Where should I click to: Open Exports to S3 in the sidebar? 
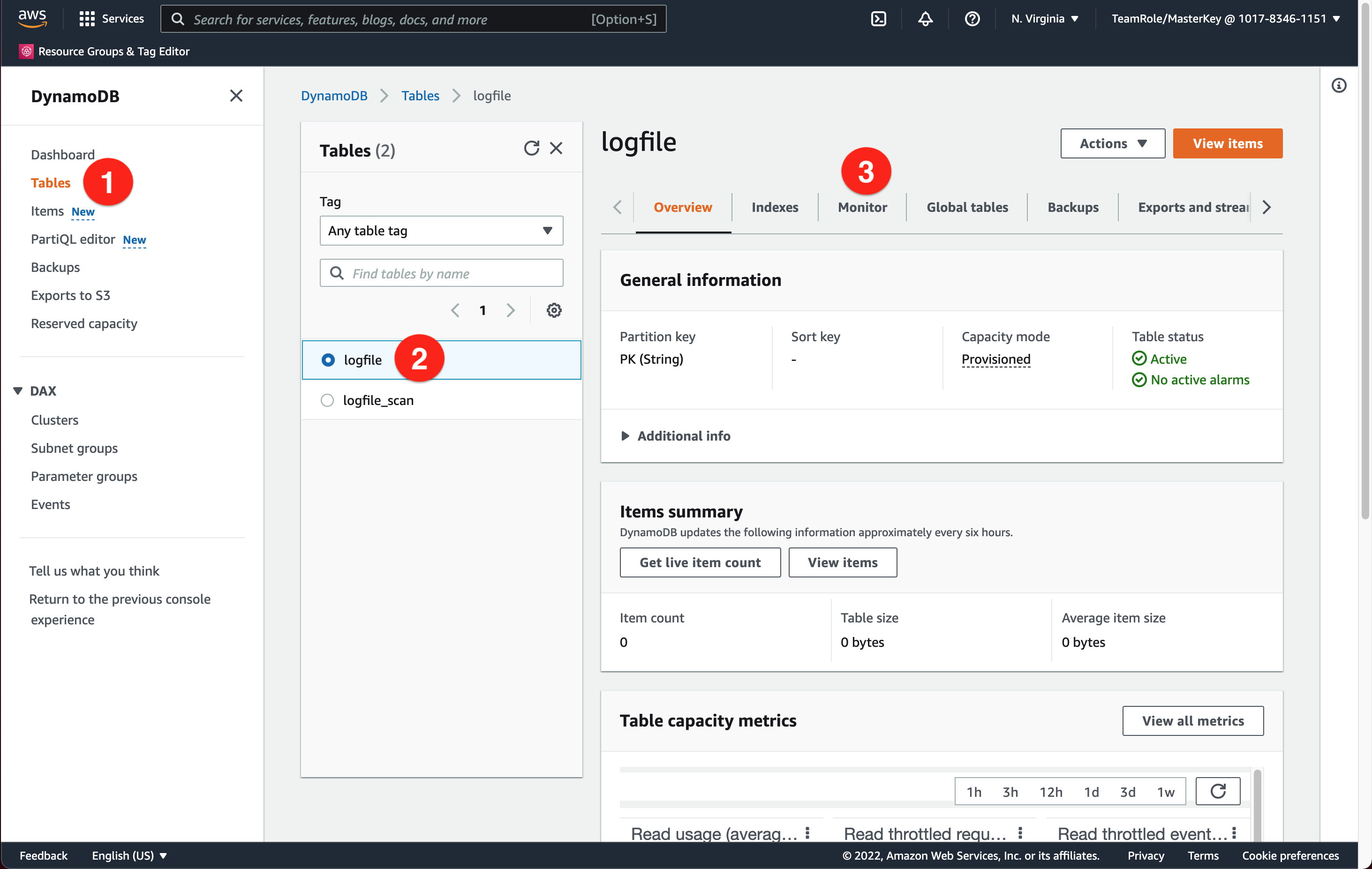tap(70, 295)
